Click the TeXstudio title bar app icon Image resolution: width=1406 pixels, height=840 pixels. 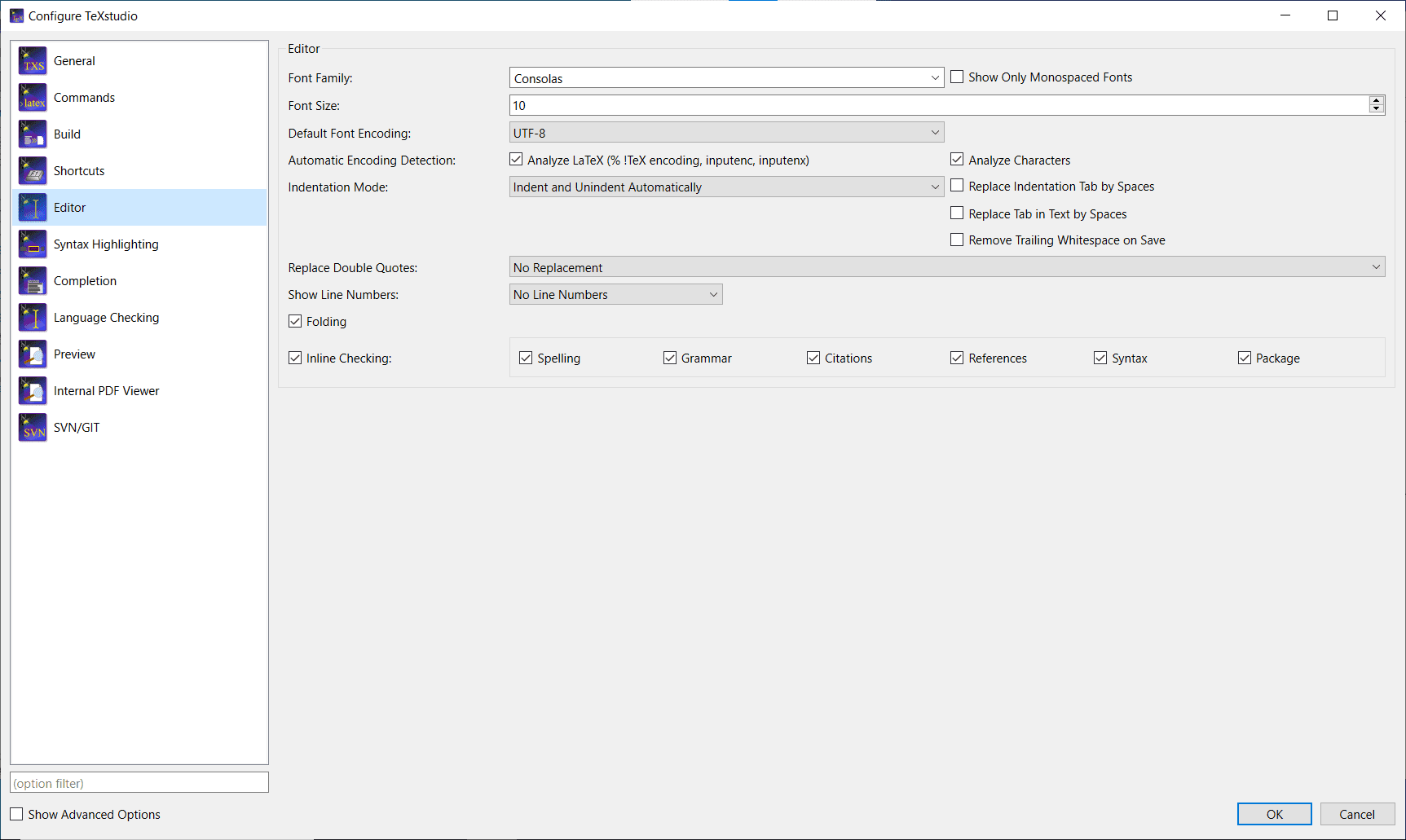pyautogui.click(x=16, y=16)
